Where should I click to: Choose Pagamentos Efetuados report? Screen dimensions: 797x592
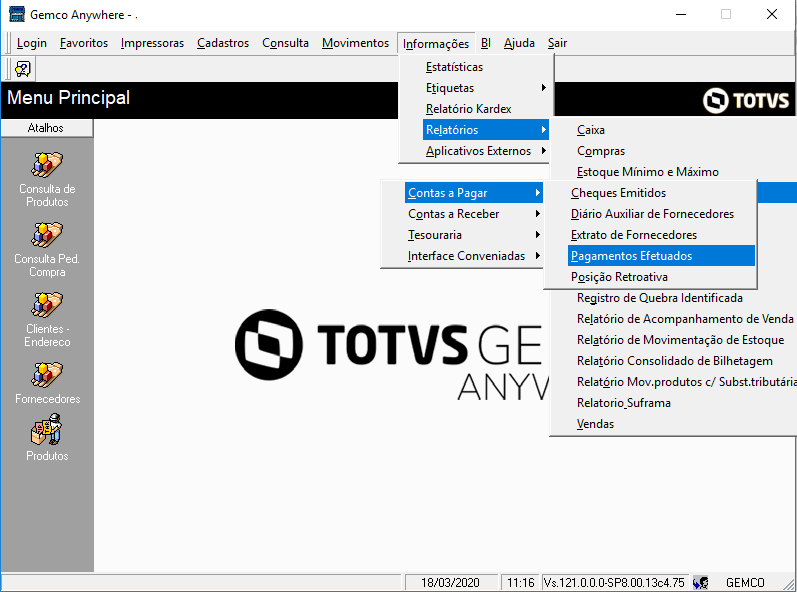pos(661,256)
